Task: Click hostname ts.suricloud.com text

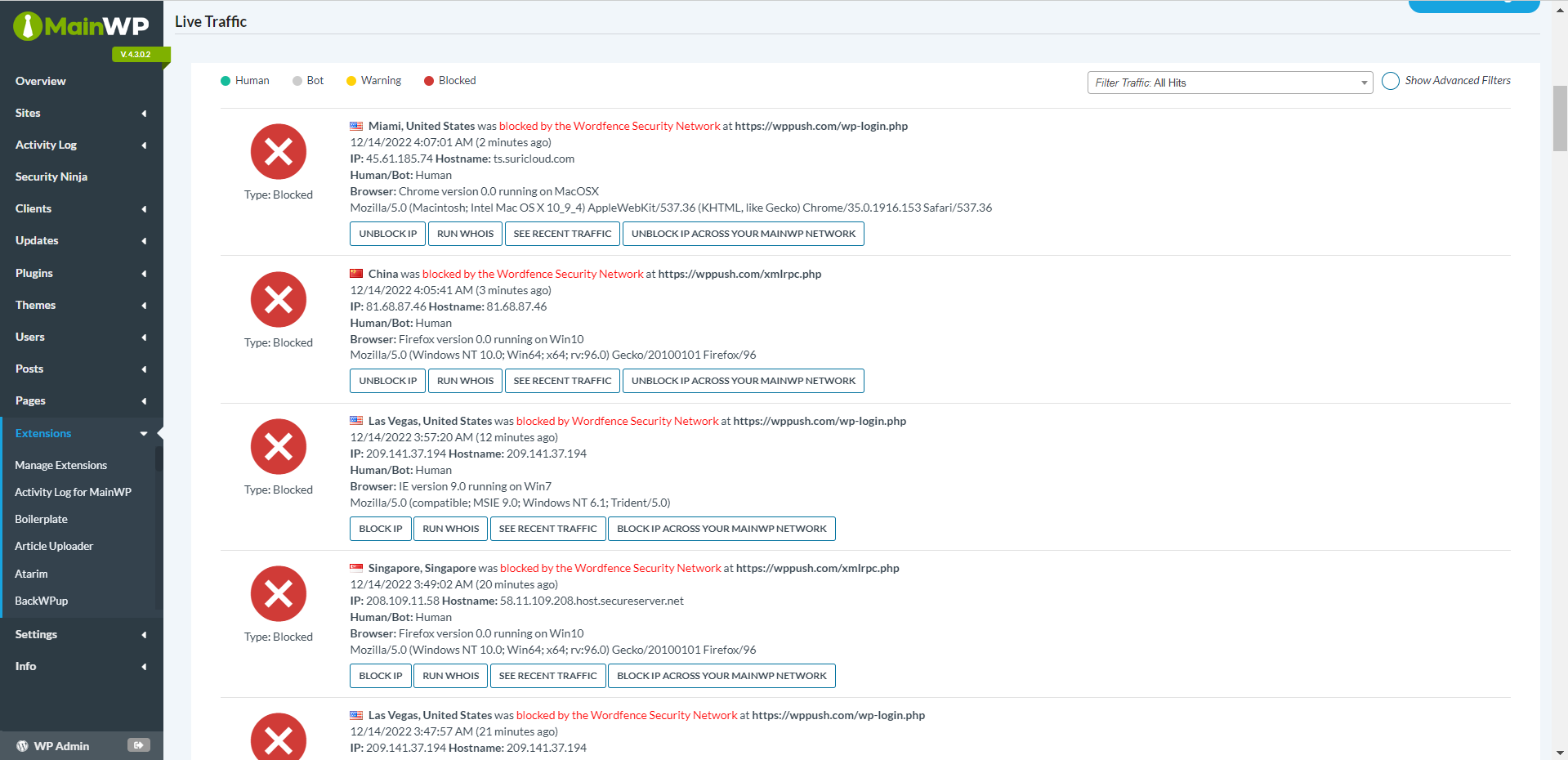Action: [534, 159]
